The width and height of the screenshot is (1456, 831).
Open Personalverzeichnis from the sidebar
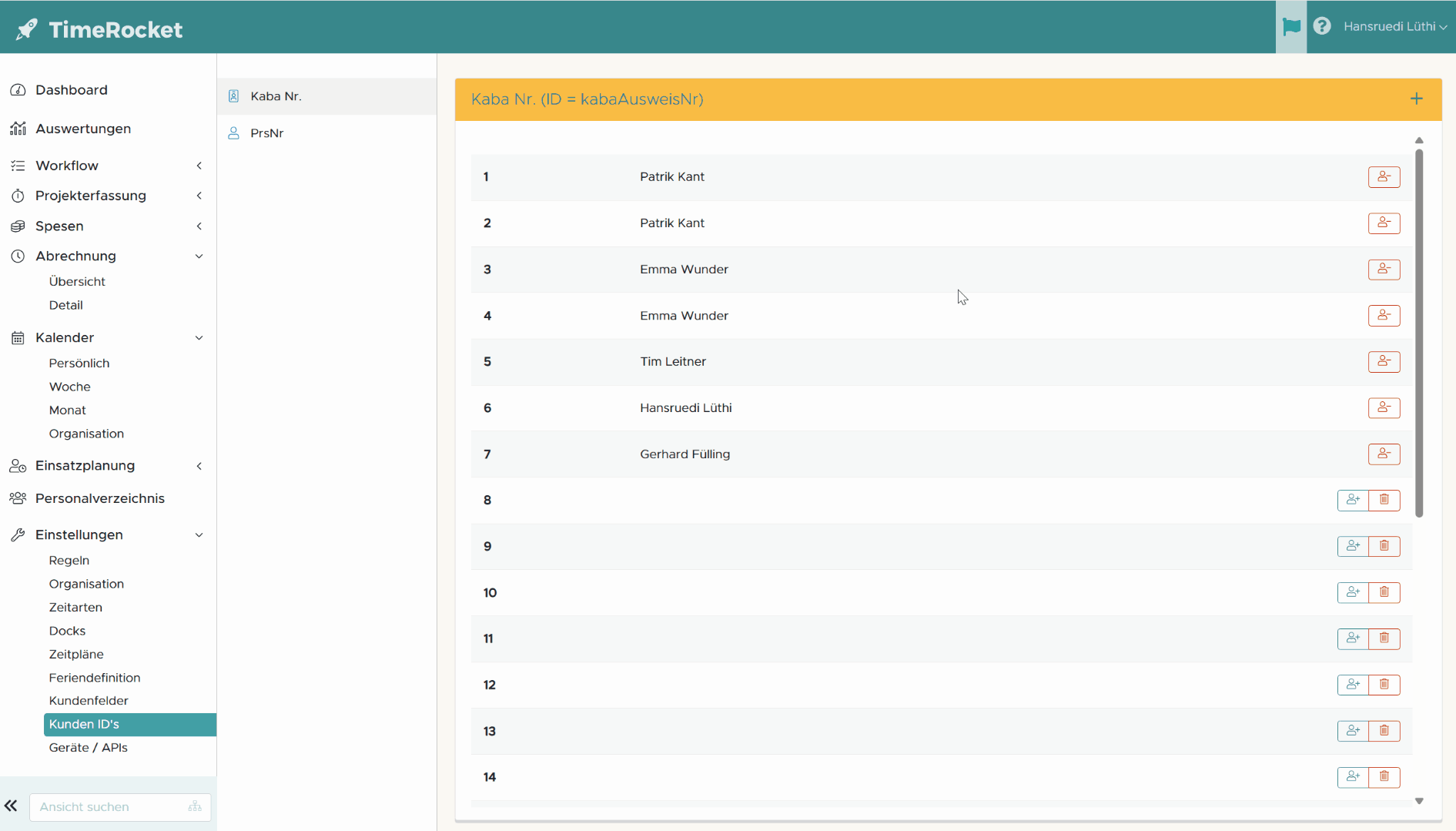pyautogui.click(x=99, y=498)
